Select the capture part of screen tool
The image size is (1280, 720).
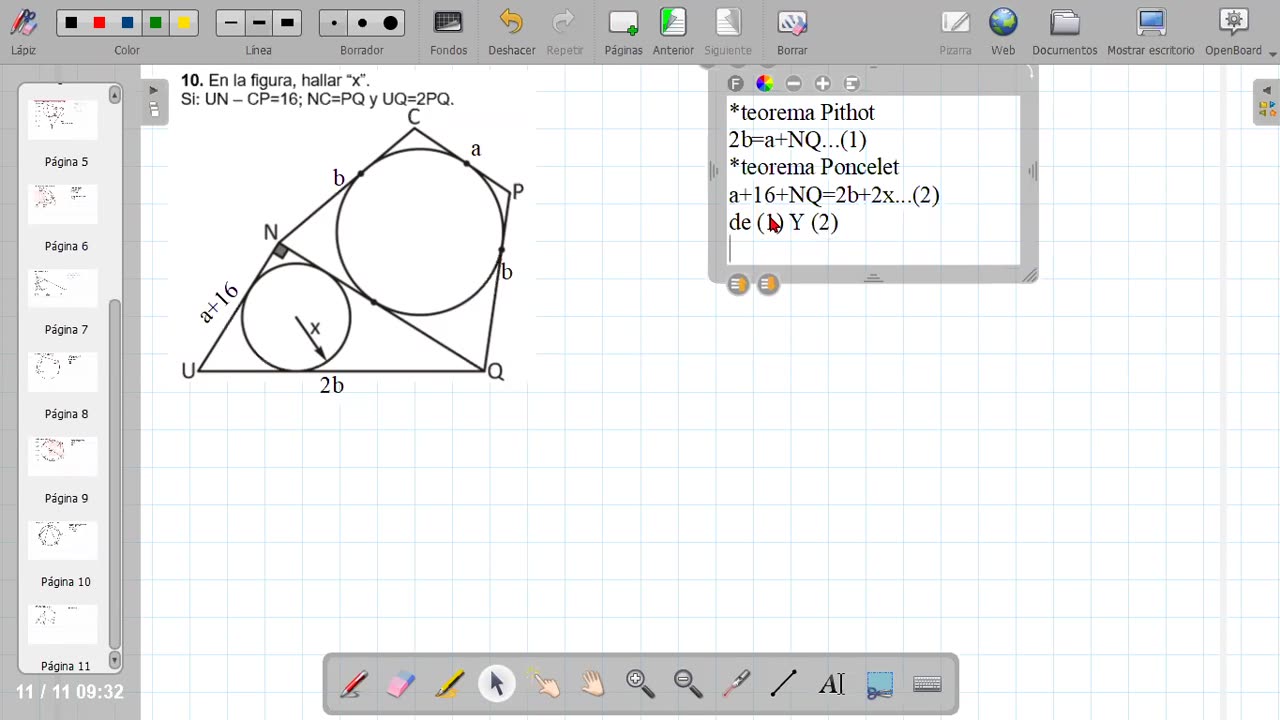pos(880,684)
